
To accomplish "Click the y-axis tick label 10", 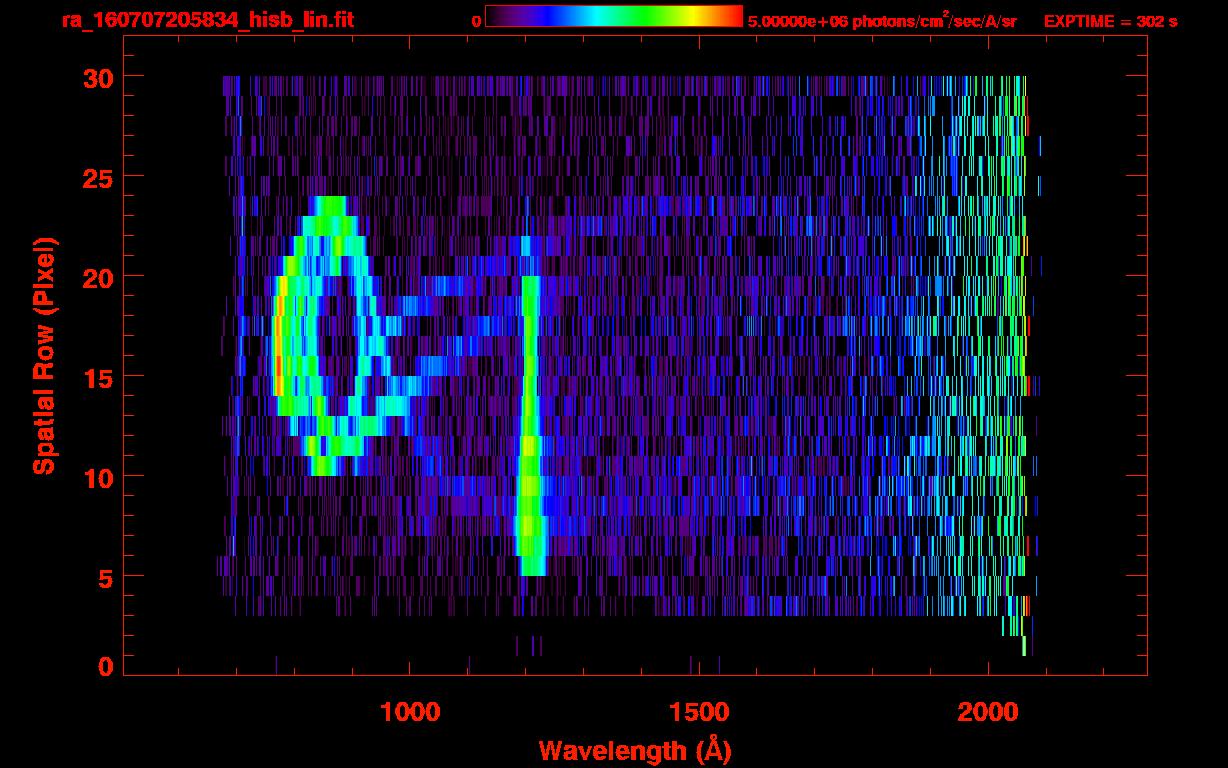I will [99, 477].
